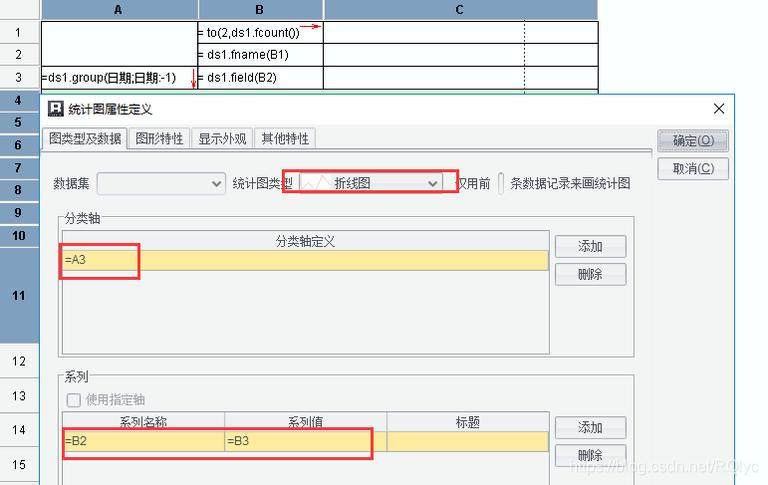The width and height of the screenshot is (768, 485).
Task: Select spreadsheet column A header
Action: point(119,10)
